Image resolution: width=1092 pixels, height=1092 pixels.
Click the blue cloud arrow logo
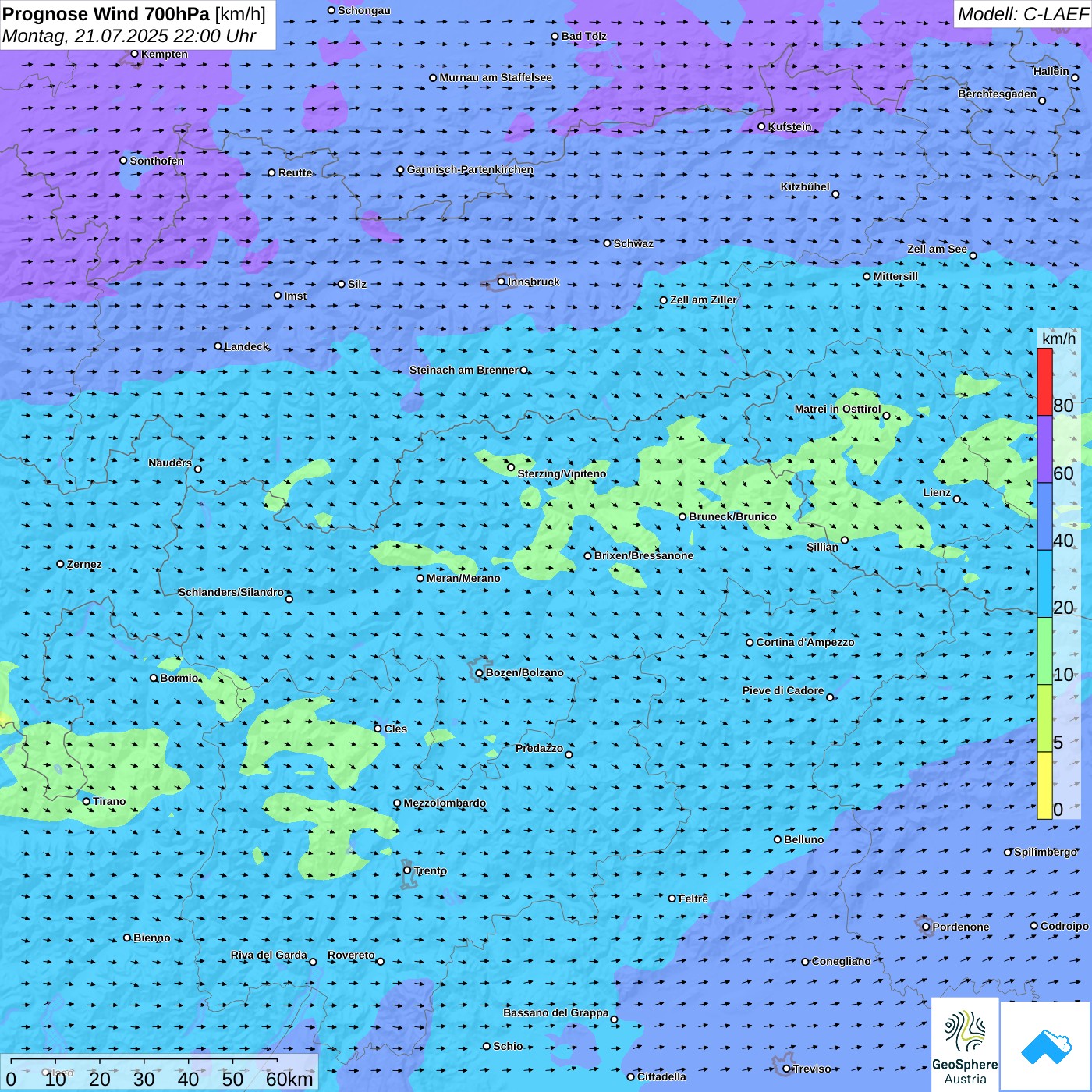(x=1046, y=1046)
